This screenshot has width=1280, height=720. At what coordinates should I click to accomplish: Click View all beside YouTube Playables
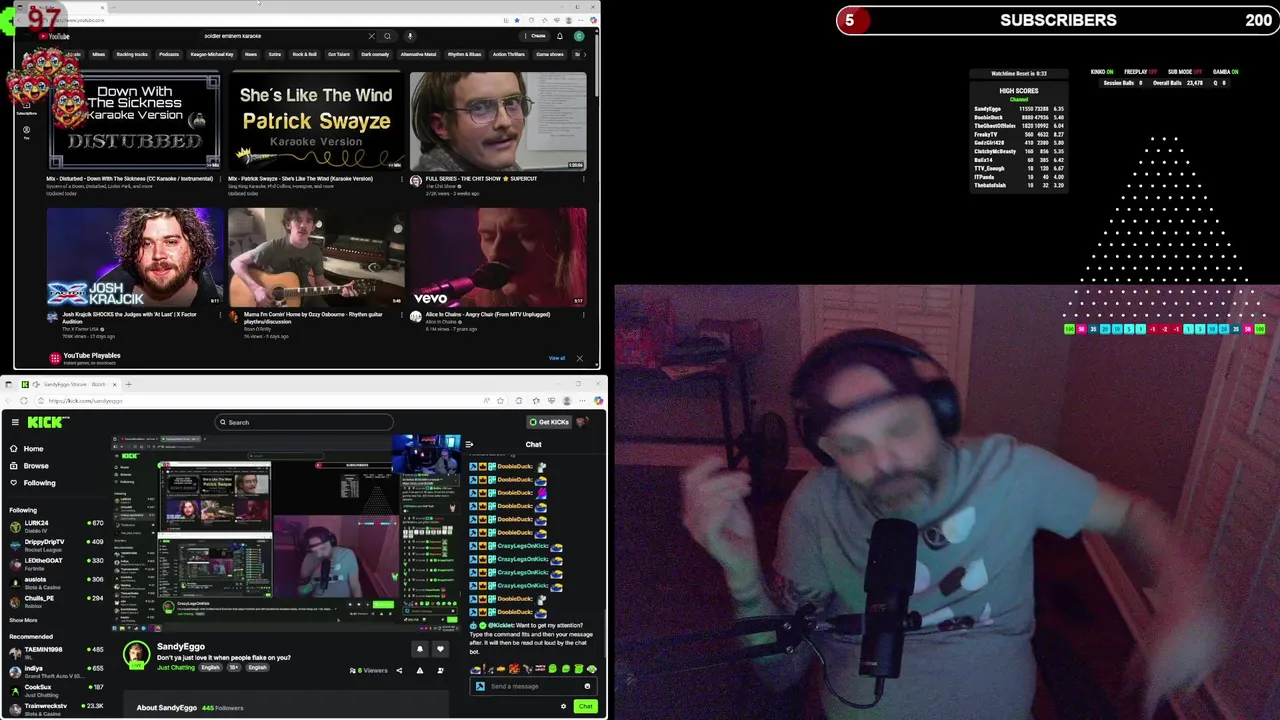click(x=557, y=358)
